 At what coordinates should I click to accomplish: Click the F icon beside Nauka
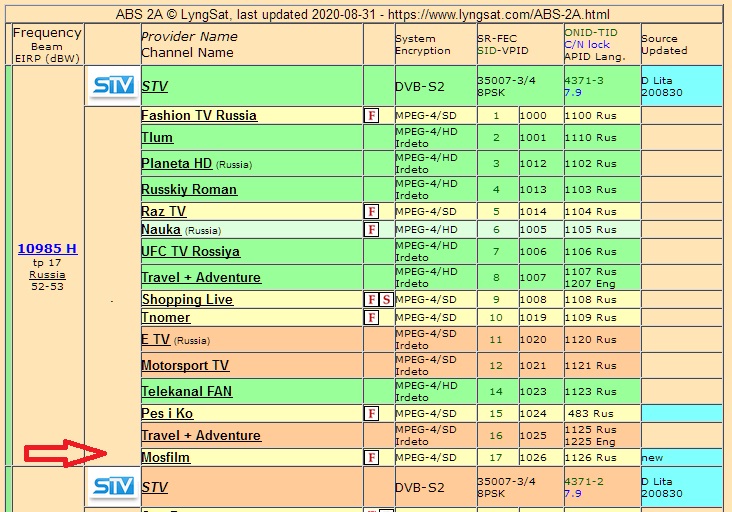tap(371, 230)
